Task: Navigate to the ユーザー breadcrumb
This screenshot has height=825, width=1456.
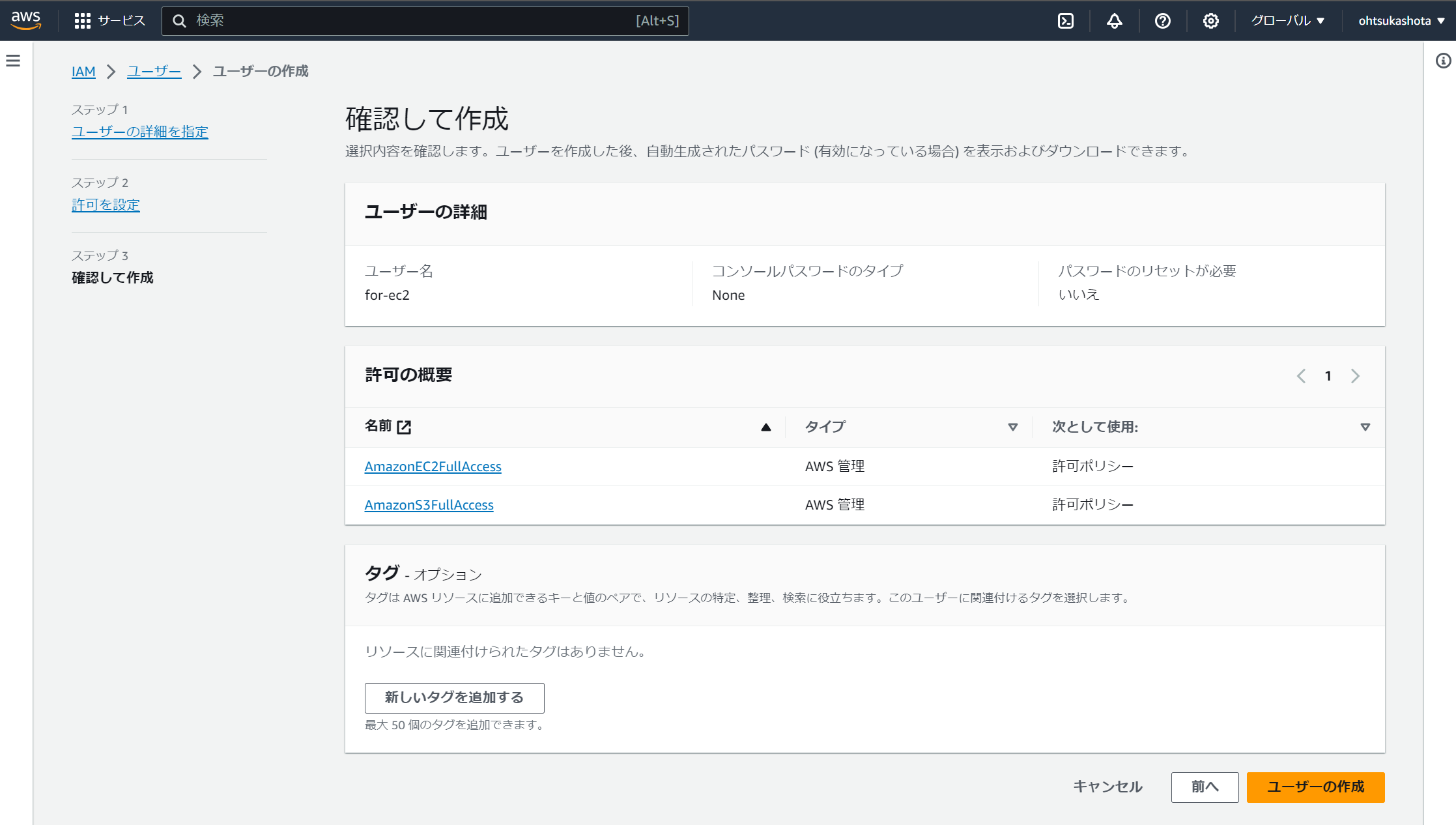Action: point(154,72)
